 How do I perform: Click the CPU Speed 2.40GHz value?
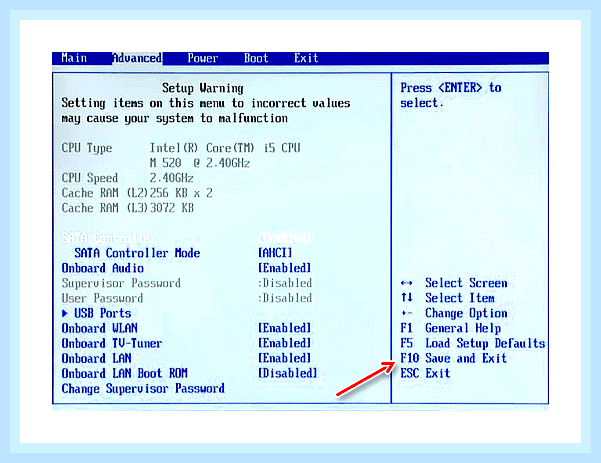[171, 178]
